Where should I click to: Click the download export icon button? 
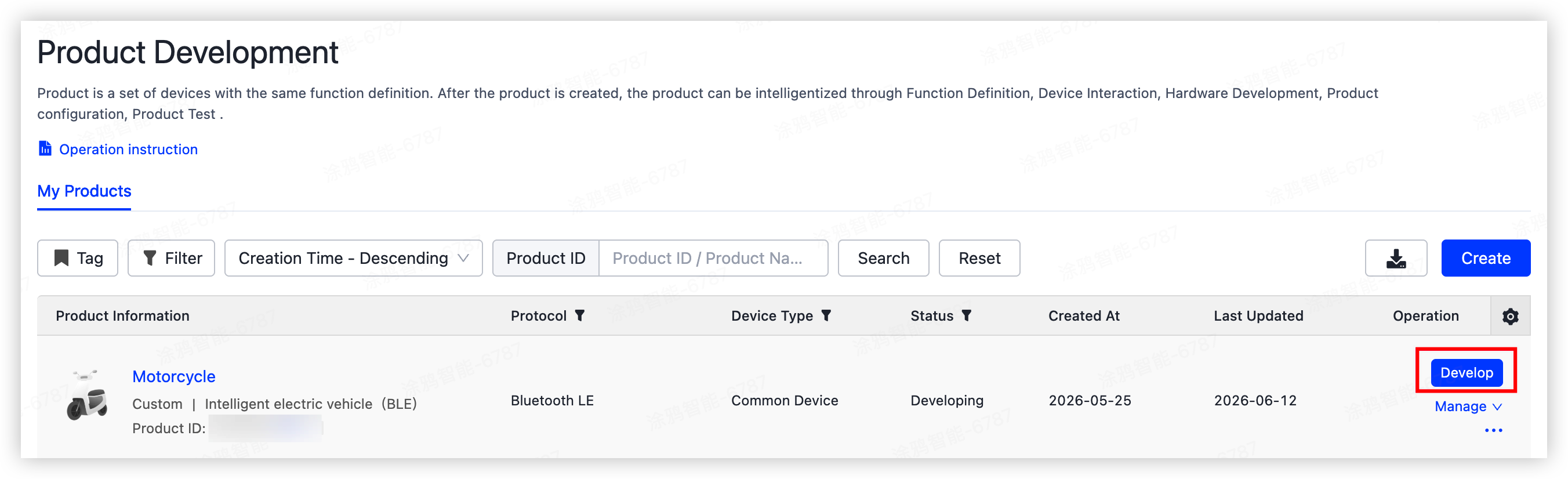(x=1395, y=258)
